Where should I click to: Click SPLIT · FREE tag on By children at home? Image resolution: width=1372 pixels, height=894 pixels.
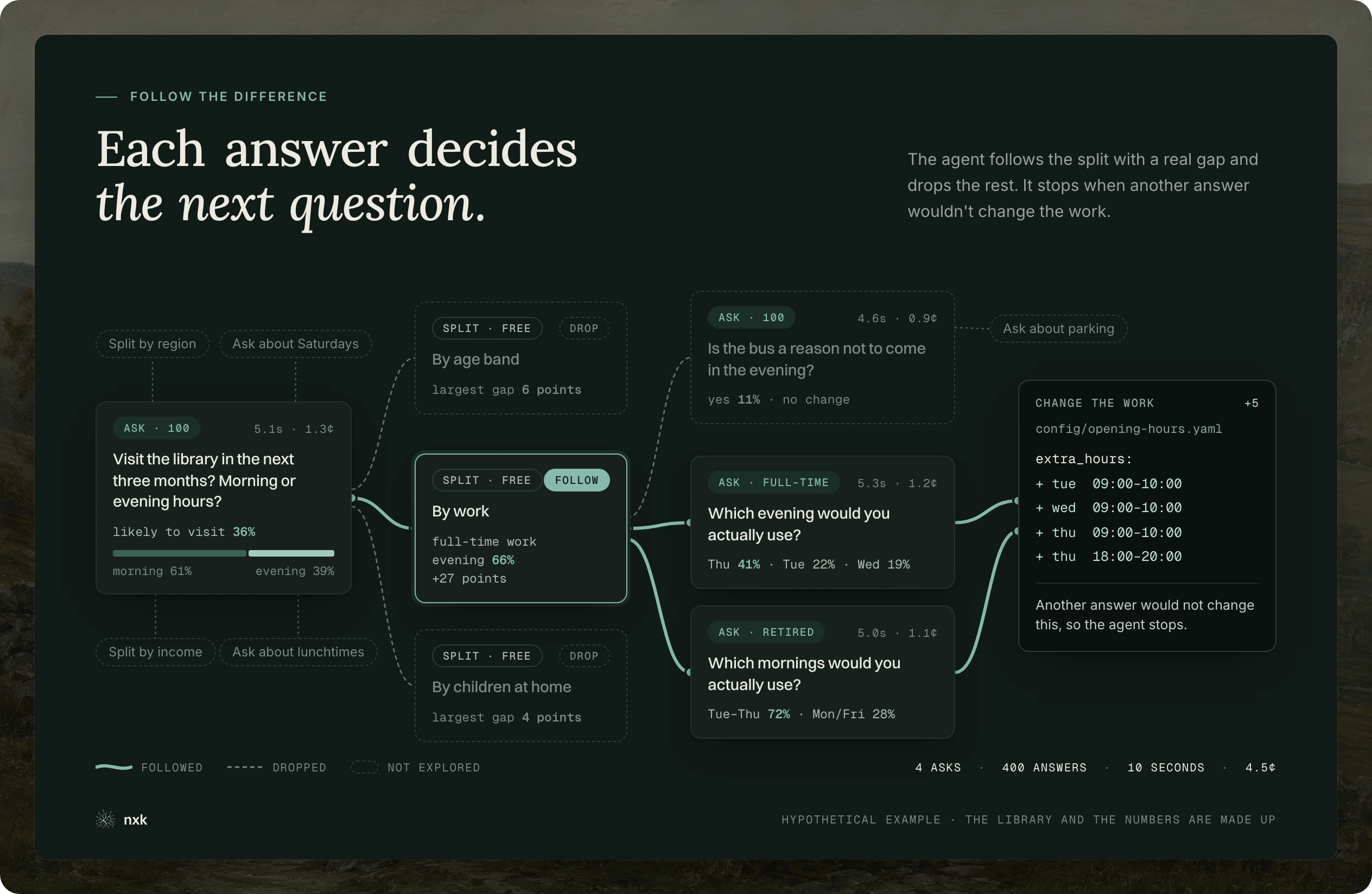pyautogui.click(x=486, y=655)
